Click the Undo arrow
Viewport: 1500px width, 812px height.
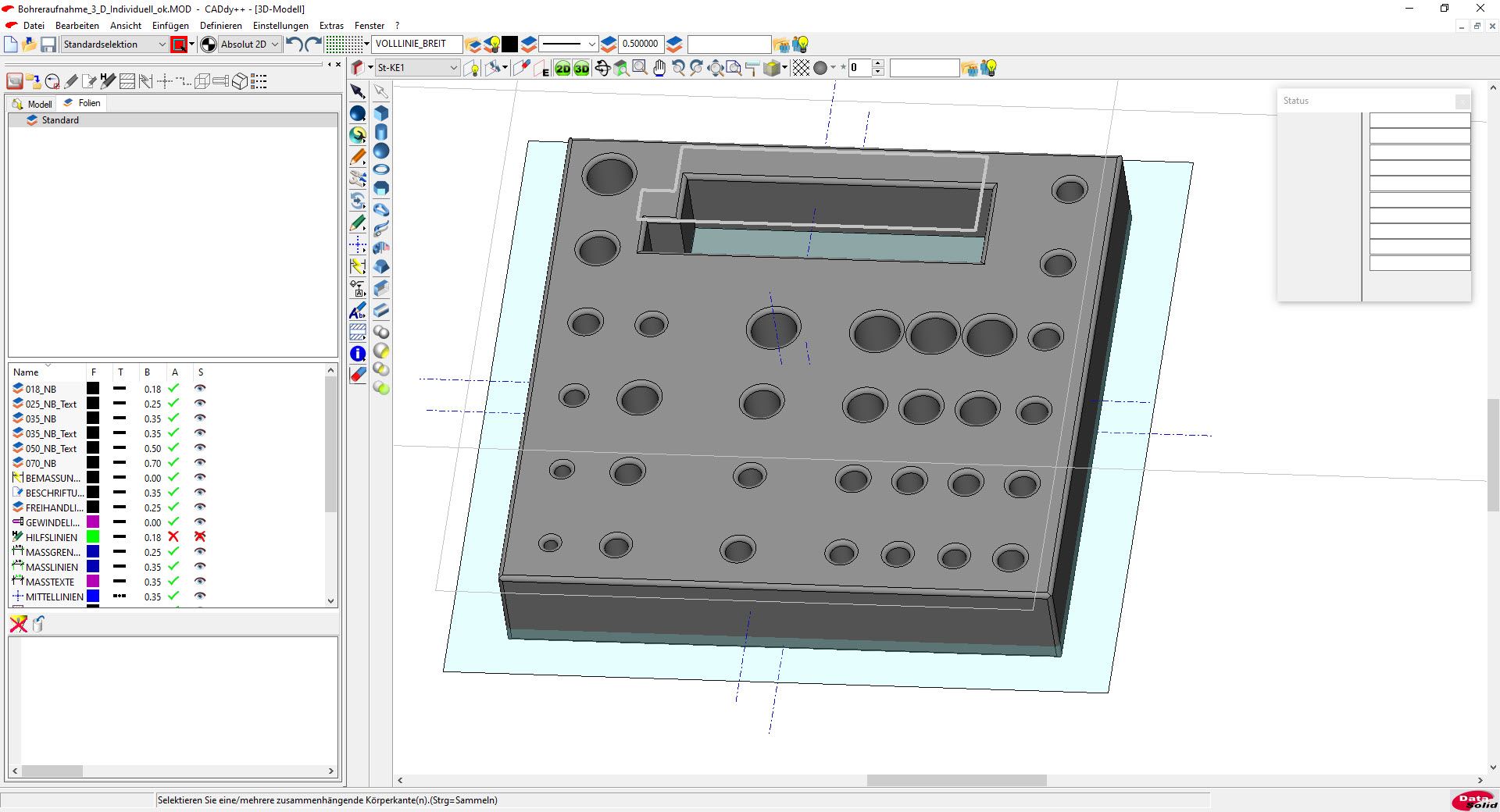pos(295,45)
